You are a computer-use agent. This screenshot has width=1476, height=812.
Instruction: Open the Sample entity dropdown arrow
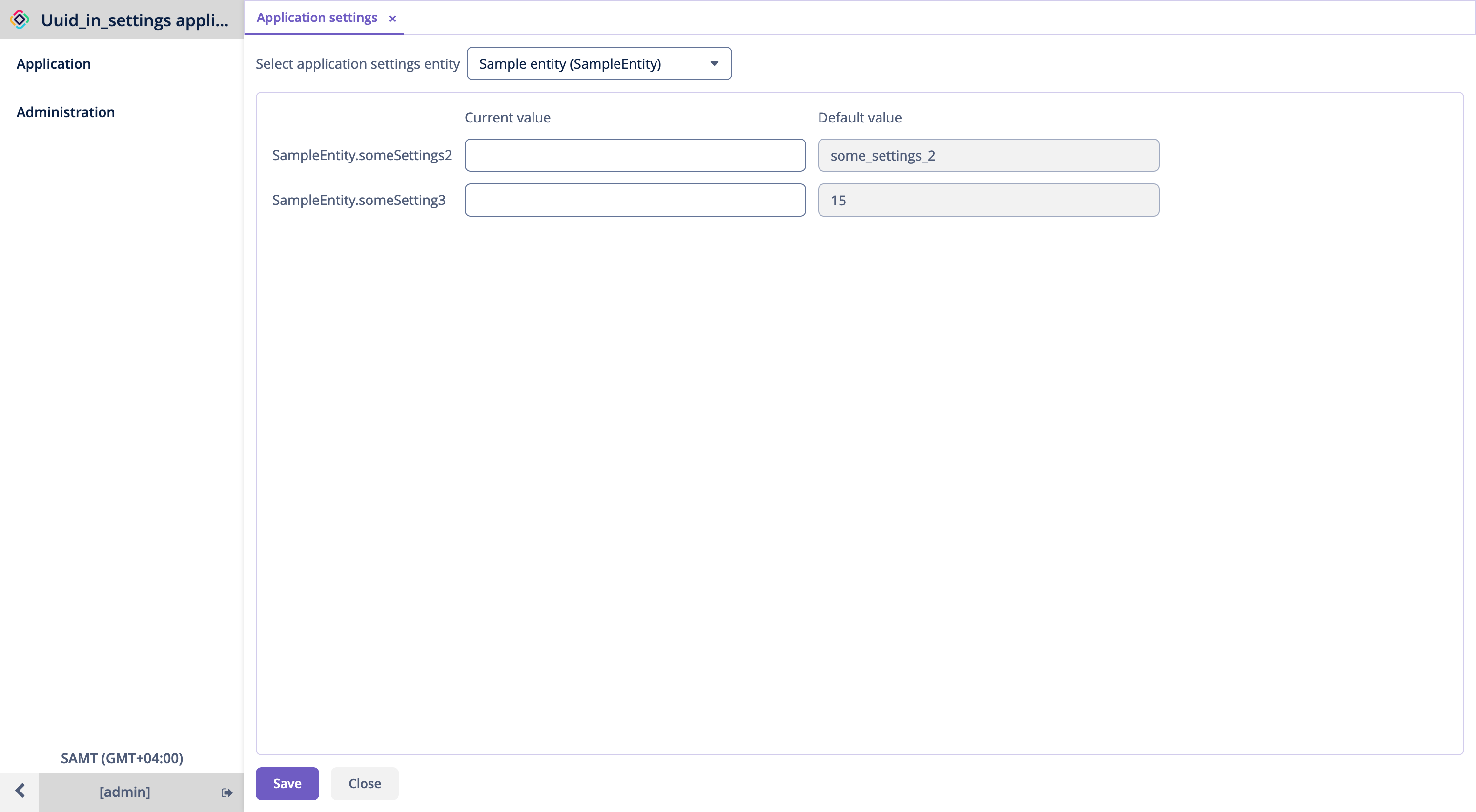tap(714, 63)
